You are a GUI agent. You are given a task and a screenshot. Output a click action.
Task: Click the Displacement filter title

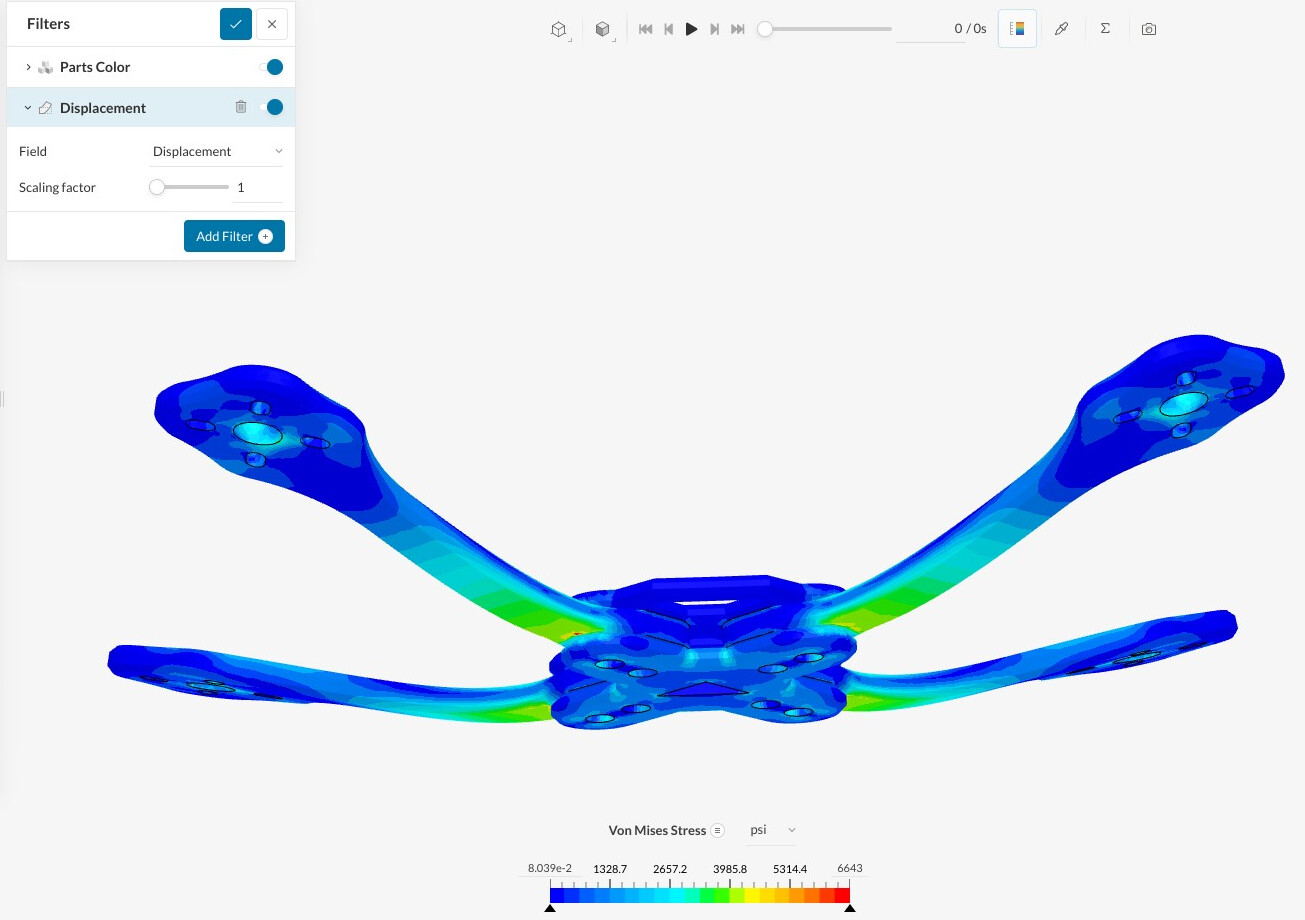103,108
